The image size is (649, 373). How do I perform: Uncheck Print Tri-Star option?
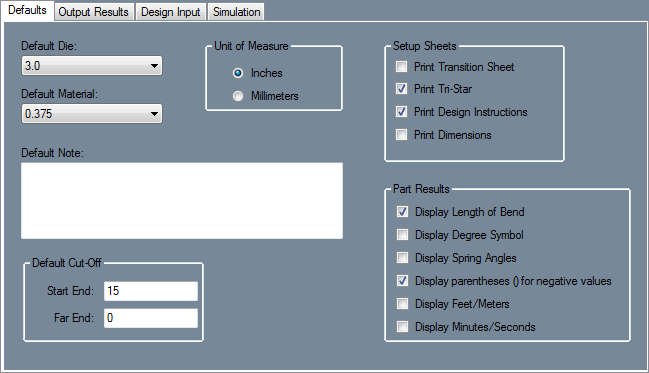(x=401, y=89)
